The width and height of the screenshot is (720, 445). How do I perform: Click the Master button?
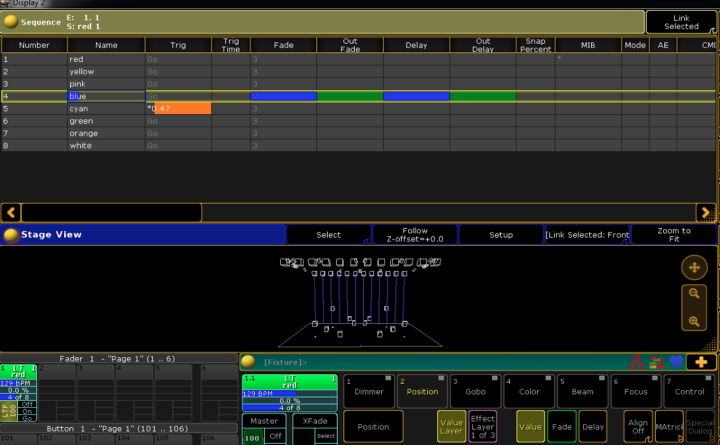[x=264, y=421]
